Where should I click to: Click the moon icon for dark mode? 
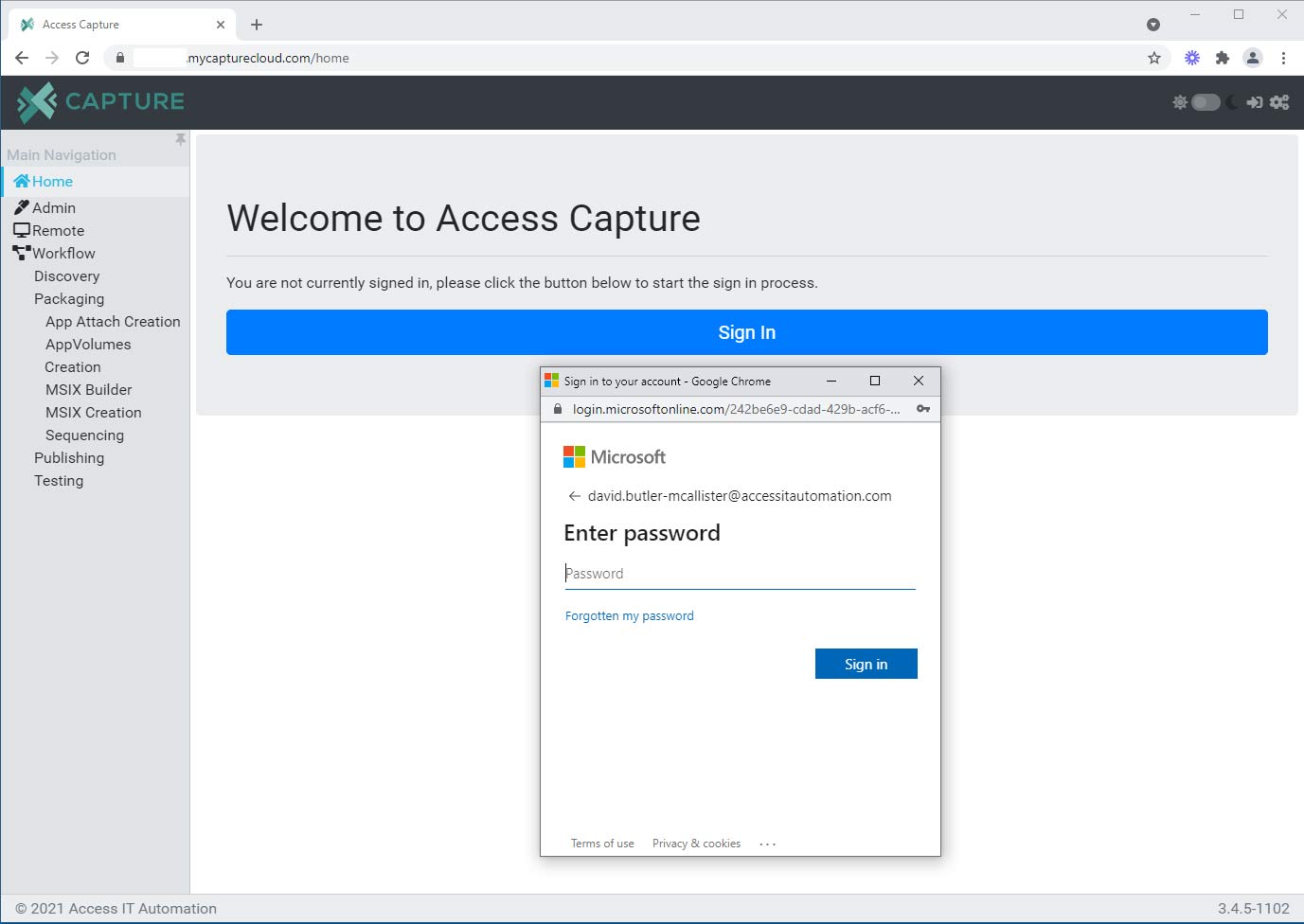[x=1232, y=102]
